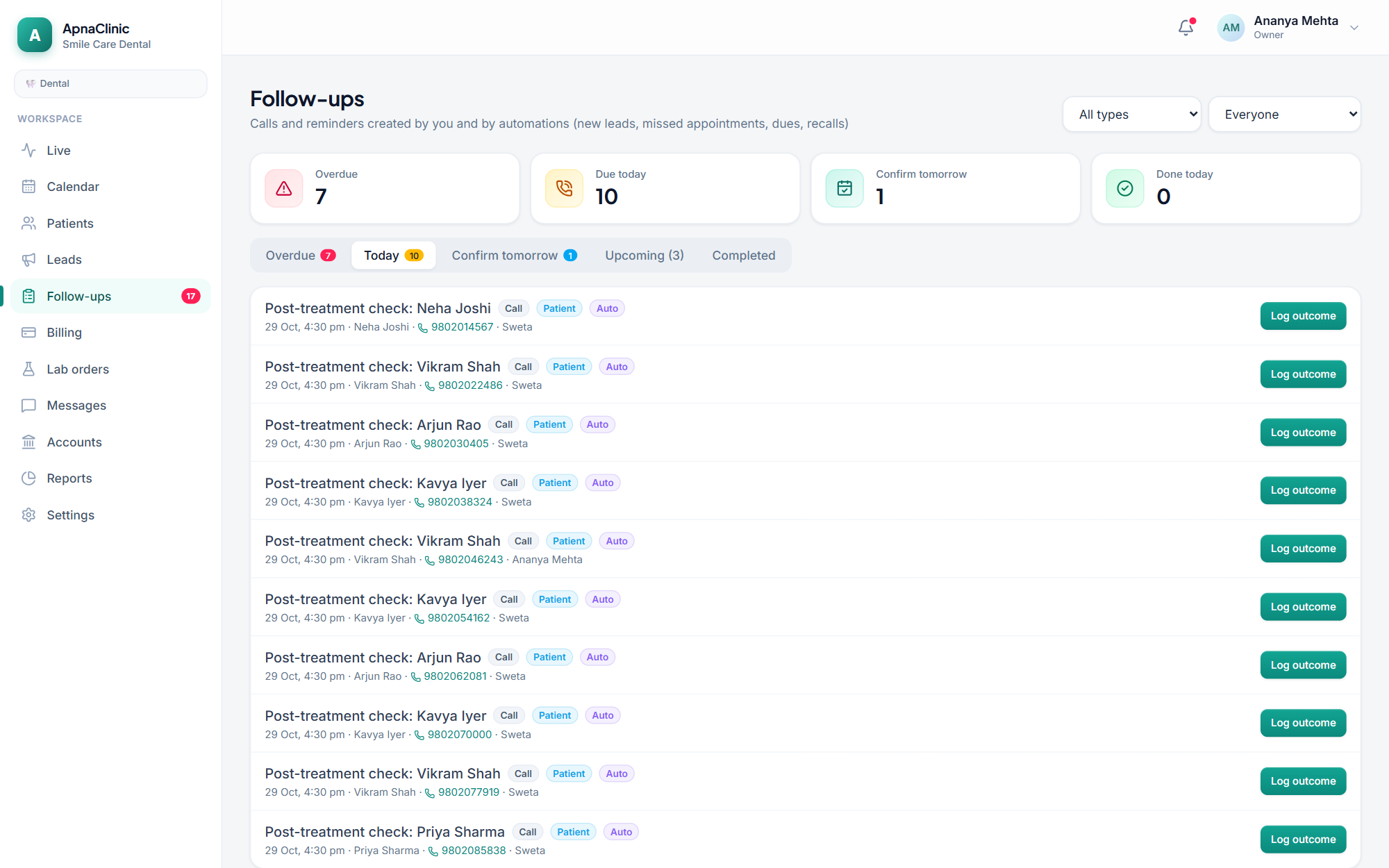Screen dimensions: 1389x868
Task: Click the Patient tag on Neha Joshi row
Action: click(x=559, y=308)
